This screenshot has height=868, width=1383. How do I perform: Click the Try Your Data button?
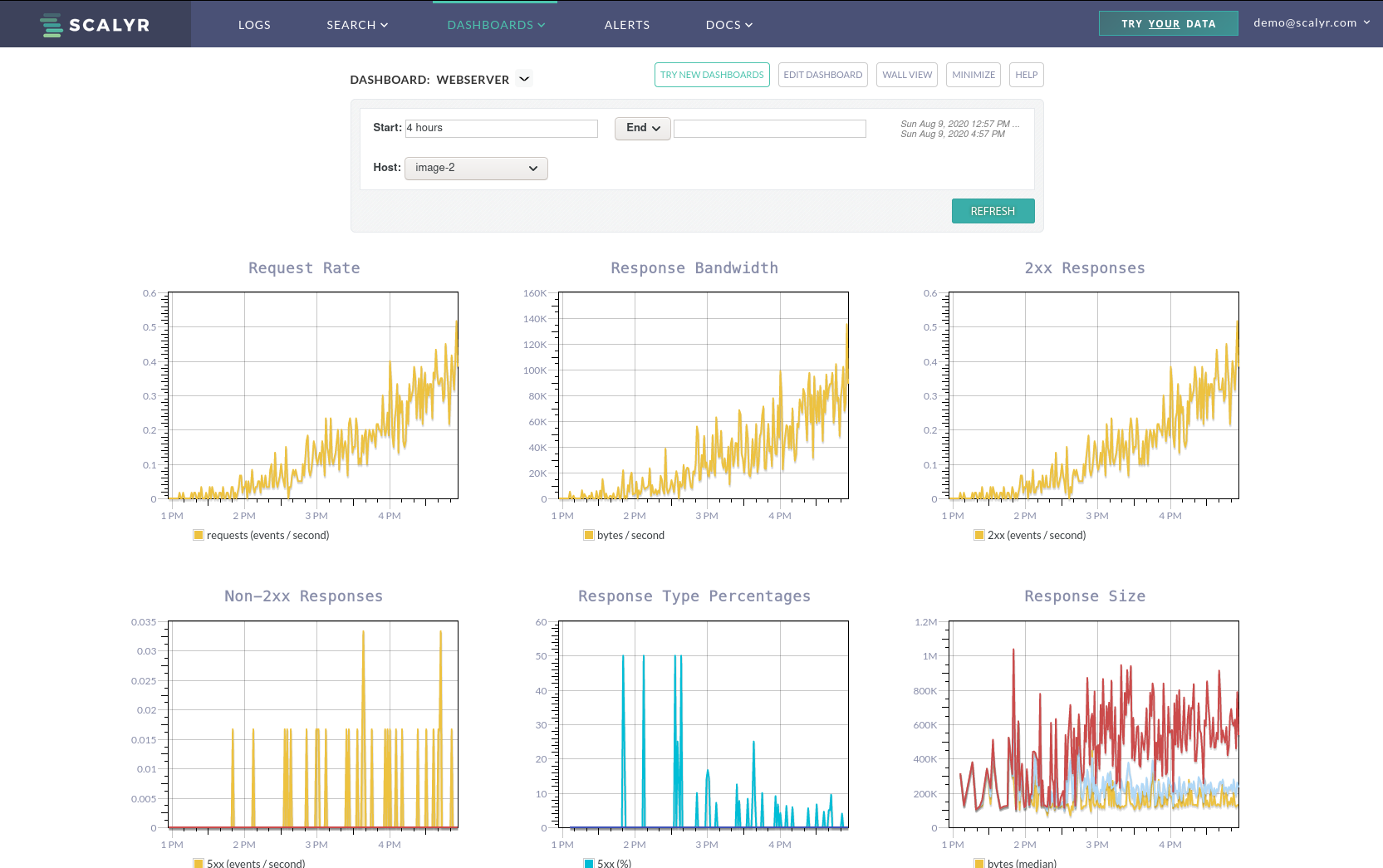pyautogui.click(x=1168, y=23)
